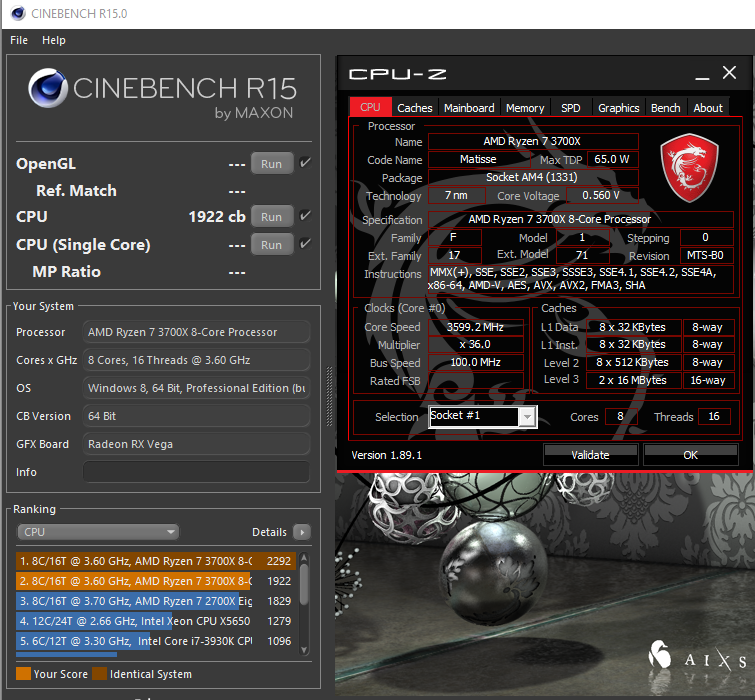Toggle the CPU (Single Core) checkbox
The height and width of the screenshot is (700, 755).
(305, 244)
